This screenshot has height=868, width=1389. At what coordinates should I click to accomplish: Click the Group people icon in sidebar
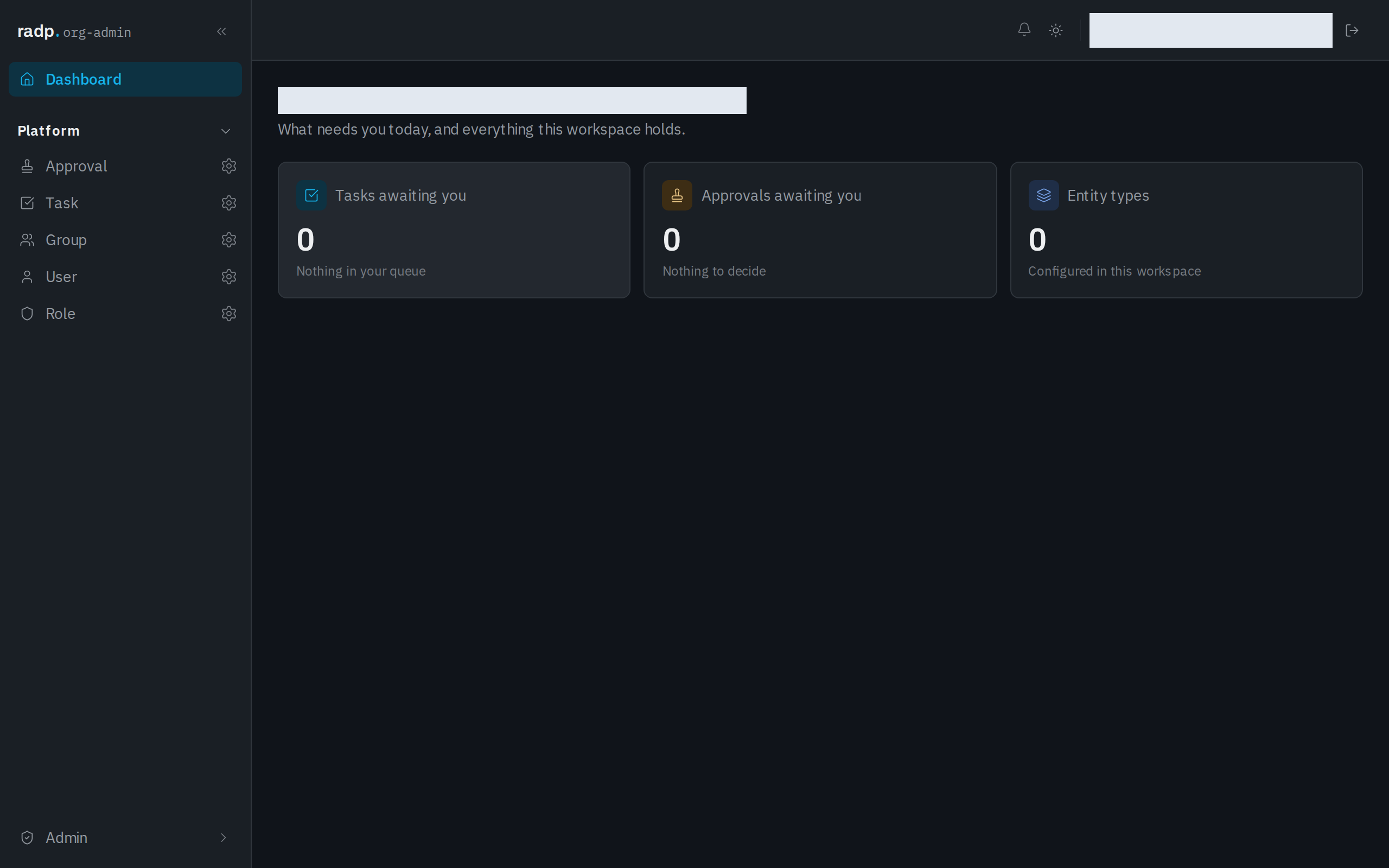(x=27, y=240)
